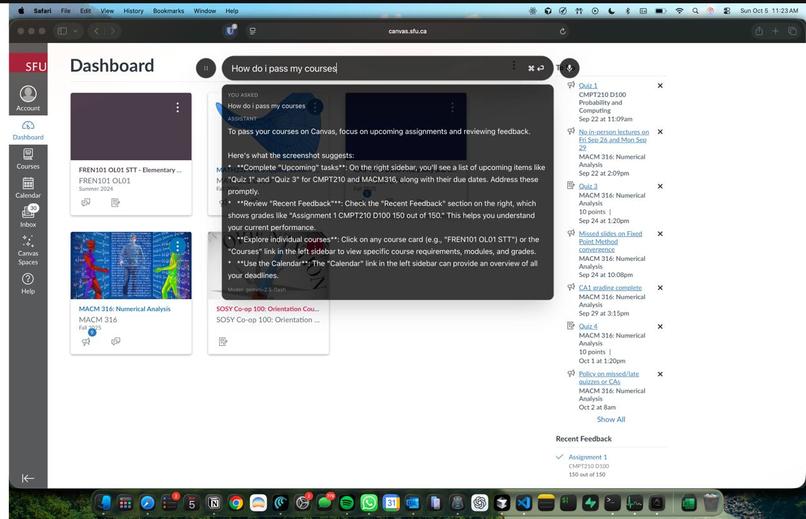This screenshot has width=806, height=519.
Task: Show the Safari tab overview
Action: (x=792, y=31)
